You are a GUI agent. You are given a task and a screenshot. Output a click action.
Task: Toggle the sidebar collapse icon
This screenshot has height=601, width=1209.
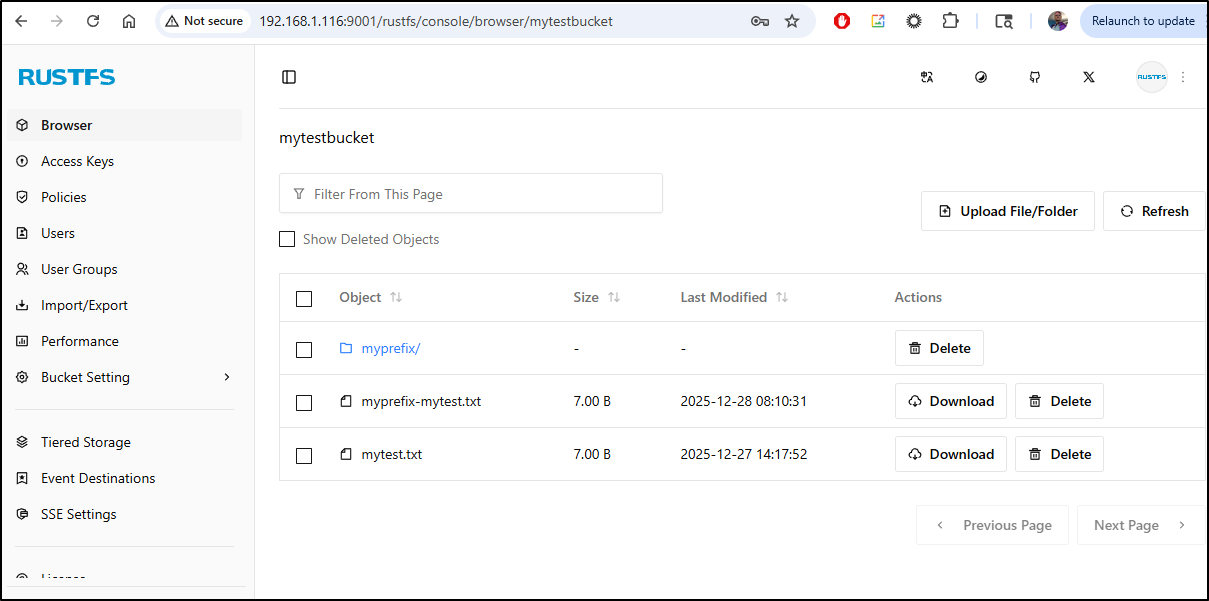coord(289,77)
